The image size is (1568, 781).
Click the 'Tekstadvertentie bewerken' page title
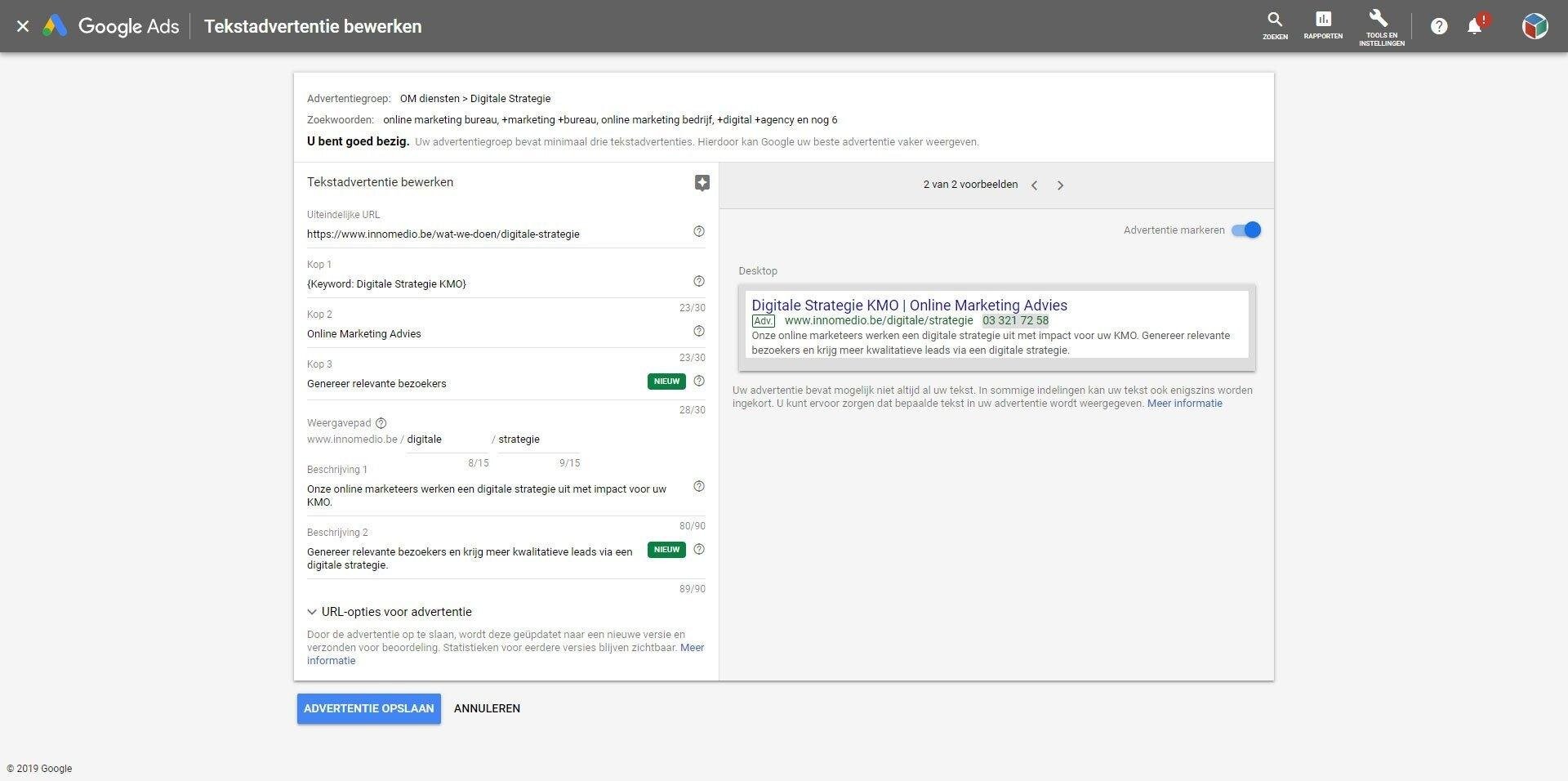313,26
